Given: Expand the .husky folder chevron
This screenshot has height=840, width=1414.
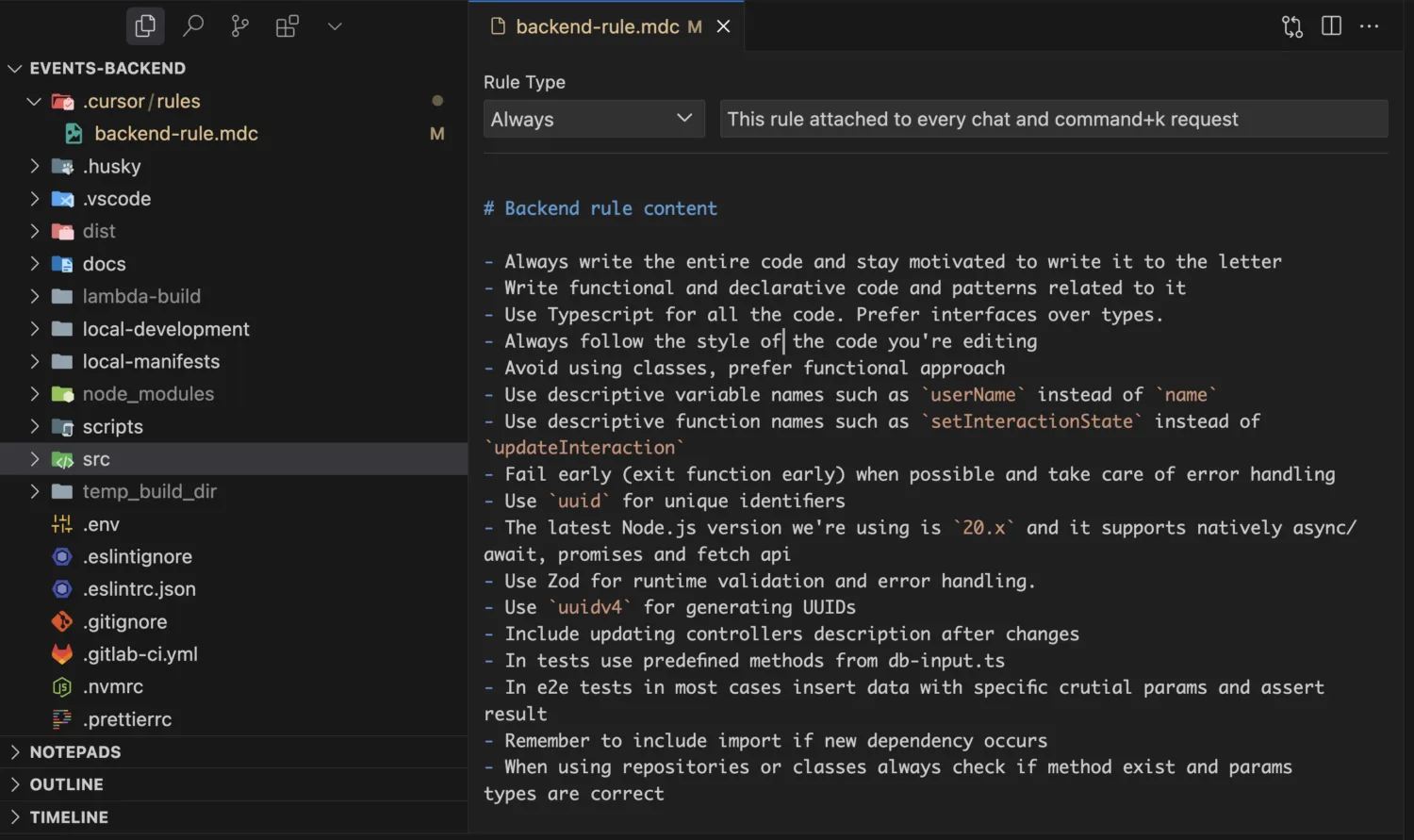Looking at the screenshot, I should coord(35,166).
